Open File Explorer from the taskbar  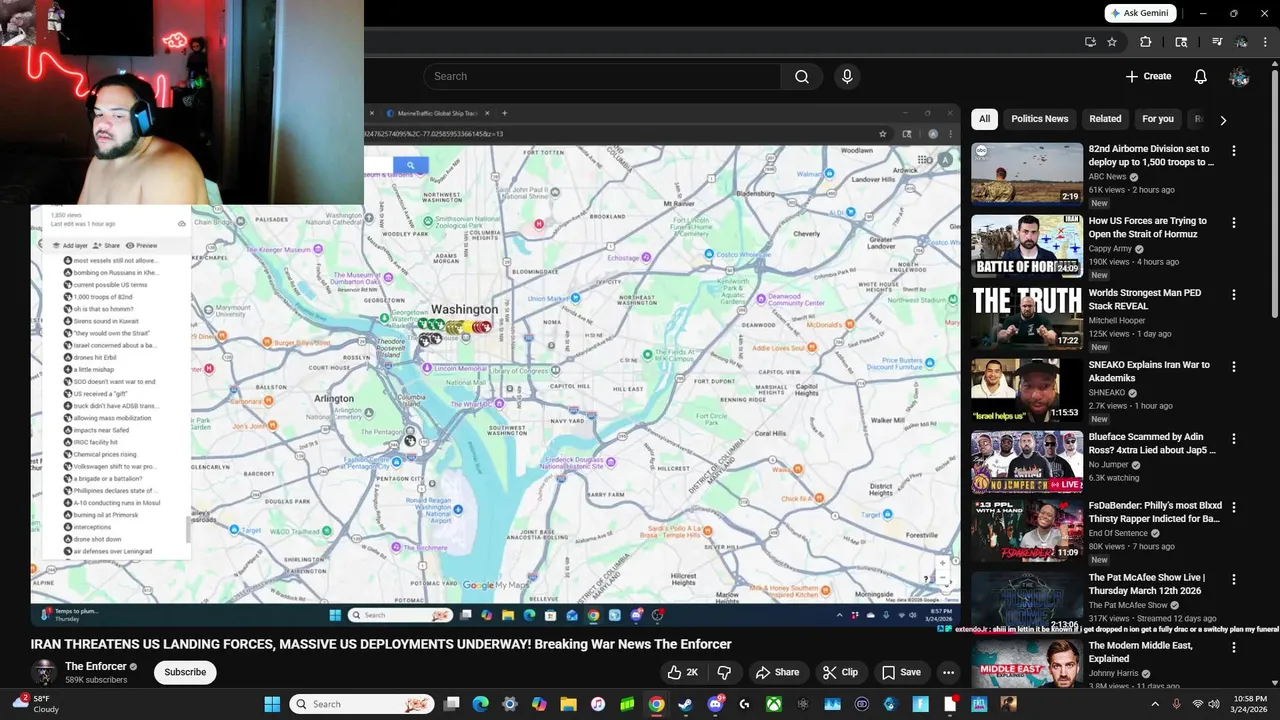tap(568, 704)
